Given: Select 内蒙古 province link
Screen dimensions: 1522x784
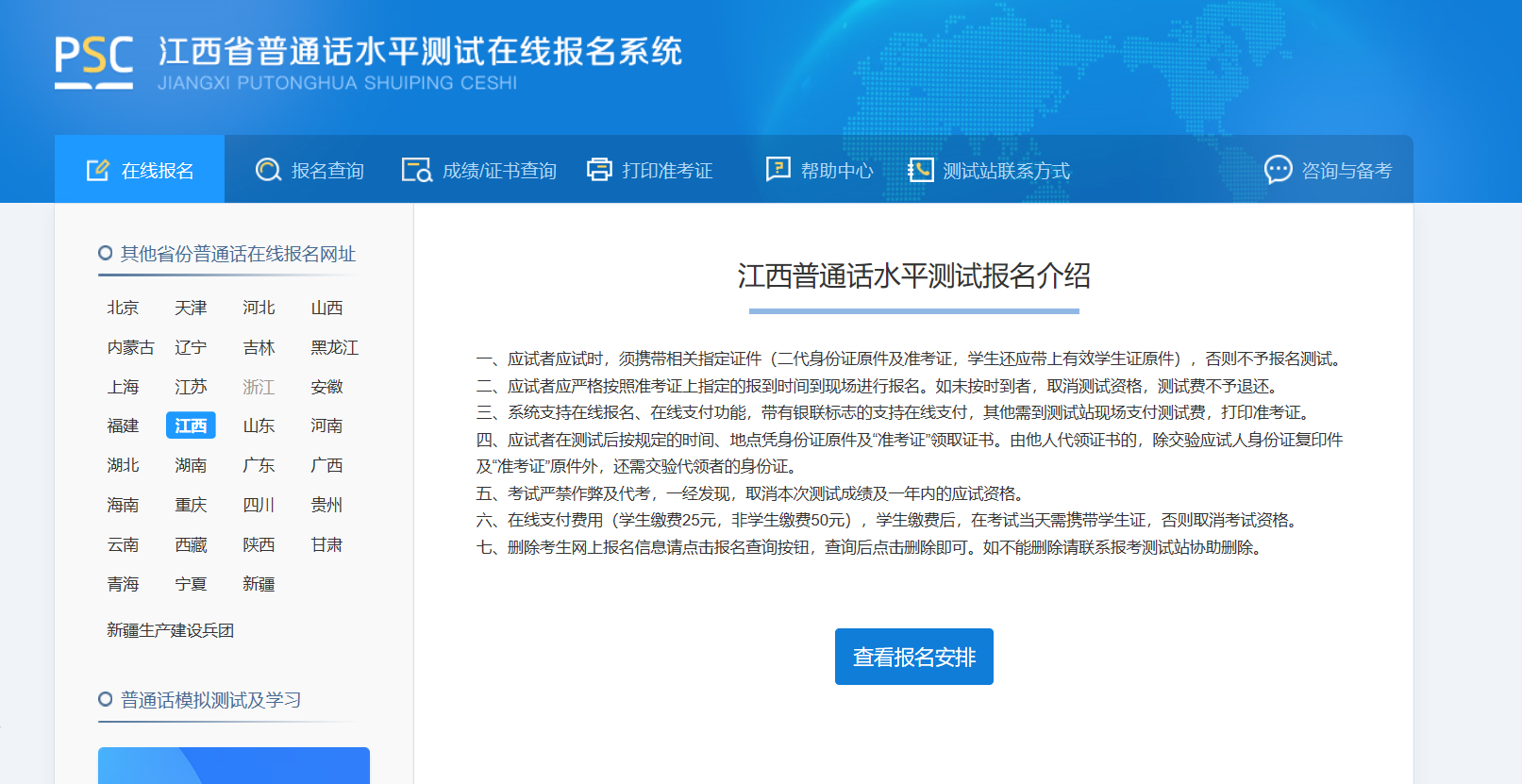Looking at the screenshot, I should (130, 347).
